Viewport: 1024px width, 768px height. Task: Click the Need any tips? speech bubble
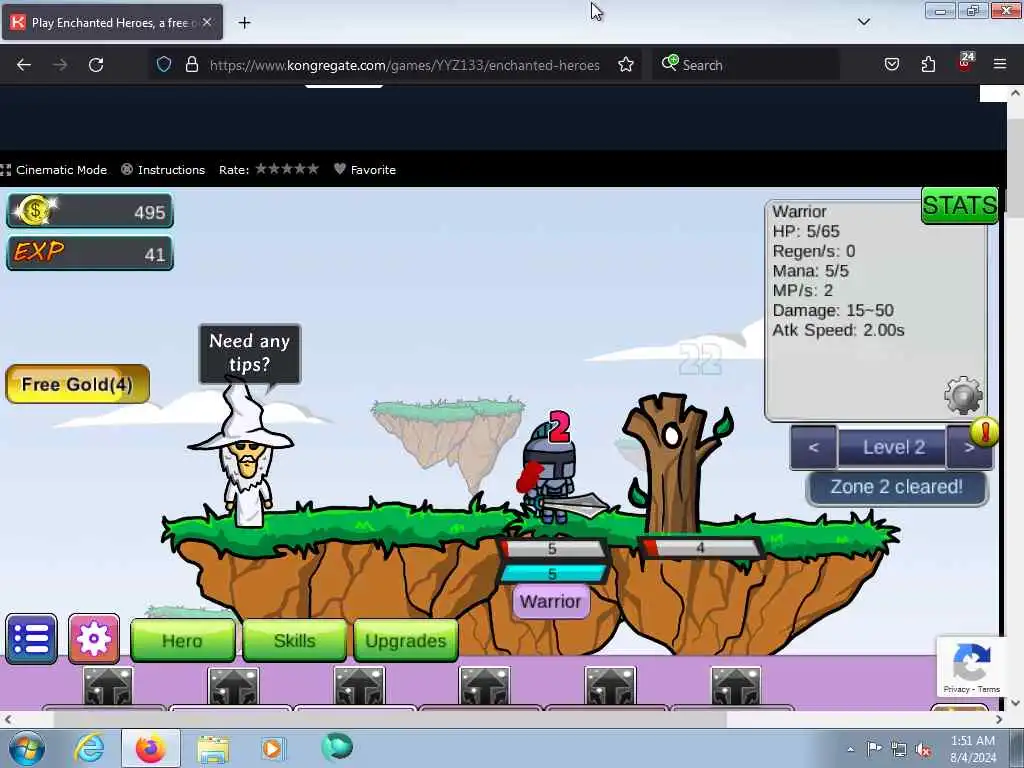click(249, 353)
